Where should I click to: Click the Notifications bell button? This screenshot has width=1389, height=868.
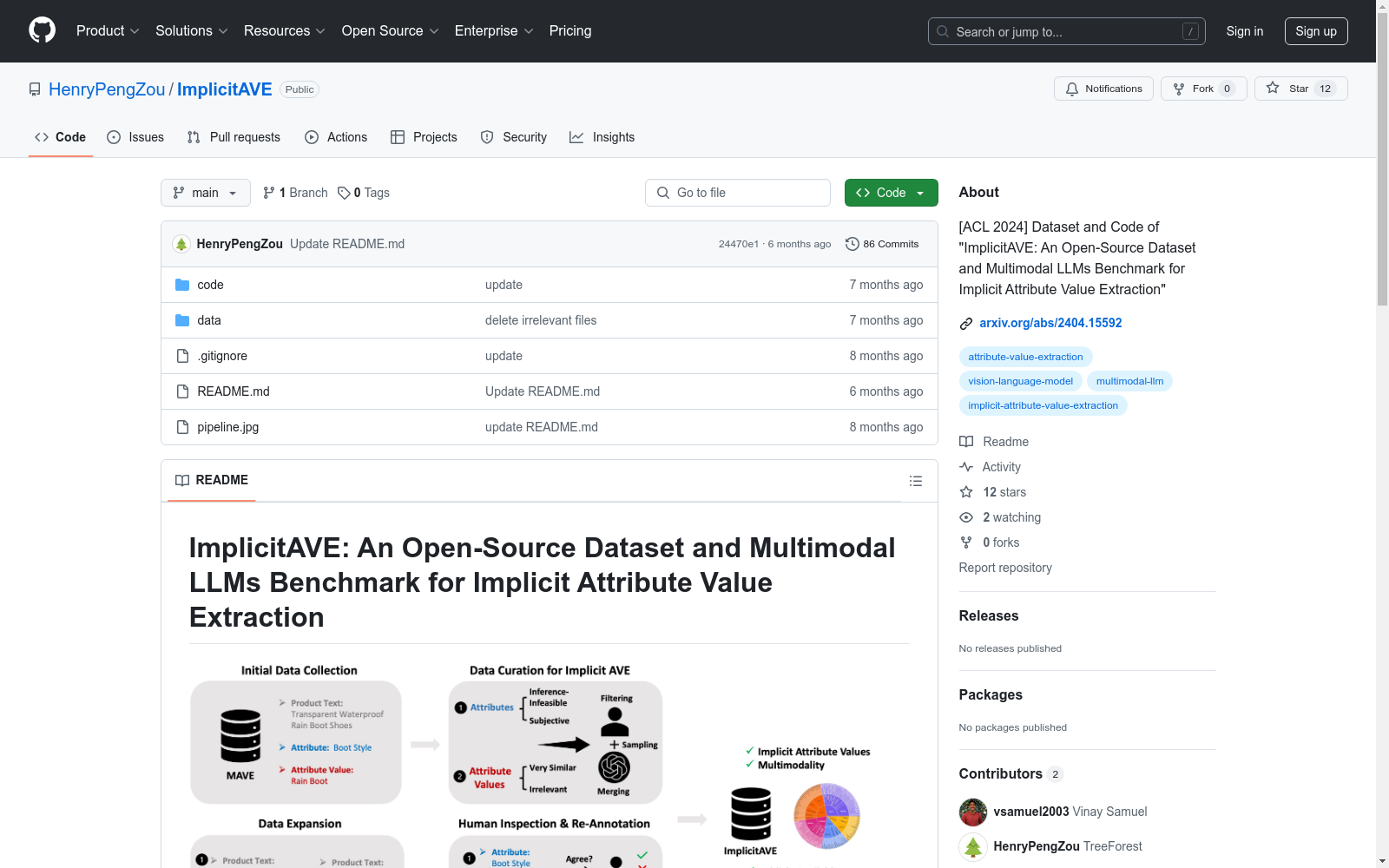1103,89
